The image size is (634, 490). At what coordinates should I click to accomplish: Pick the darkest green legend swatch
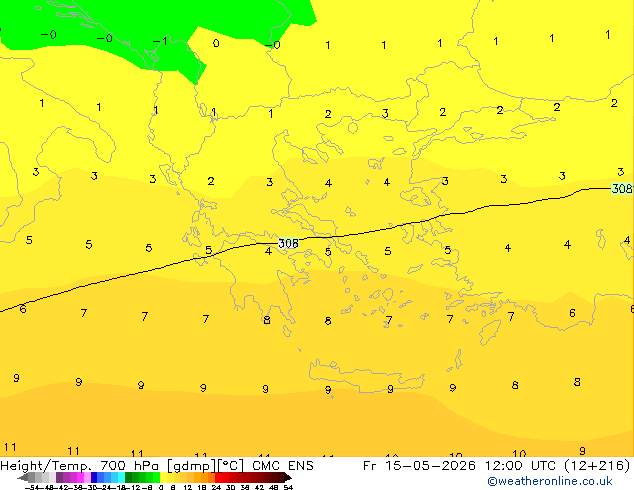click(x=128, y=477)
